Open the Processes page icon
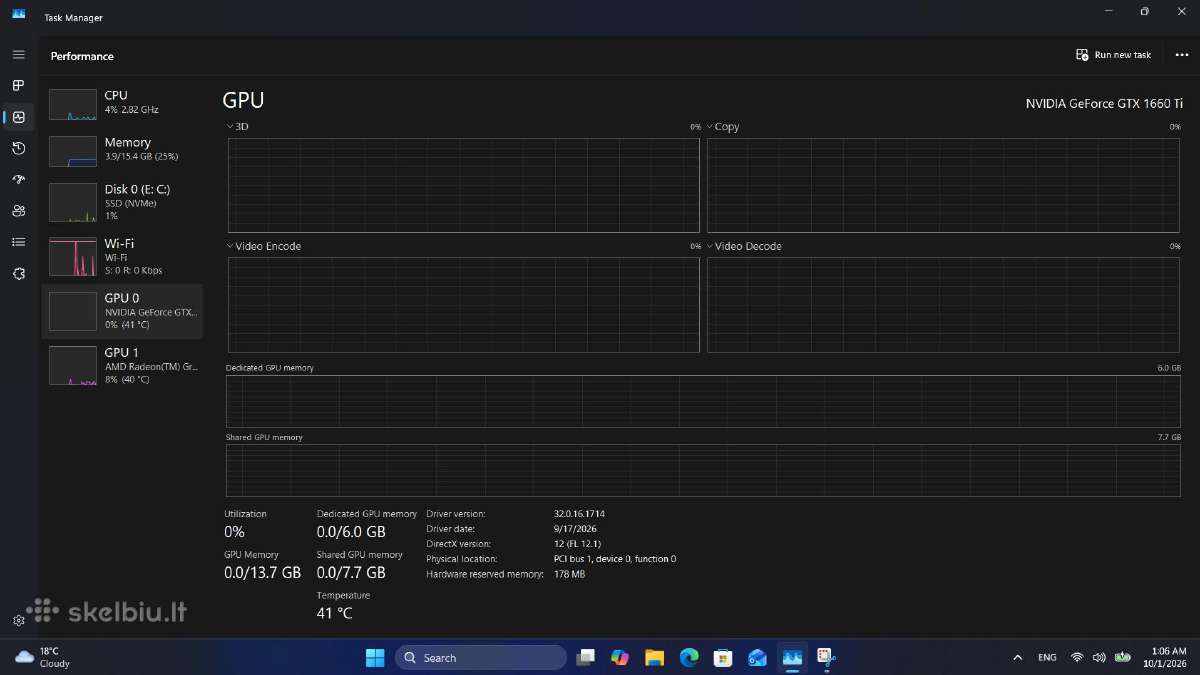 coord(18,86)
